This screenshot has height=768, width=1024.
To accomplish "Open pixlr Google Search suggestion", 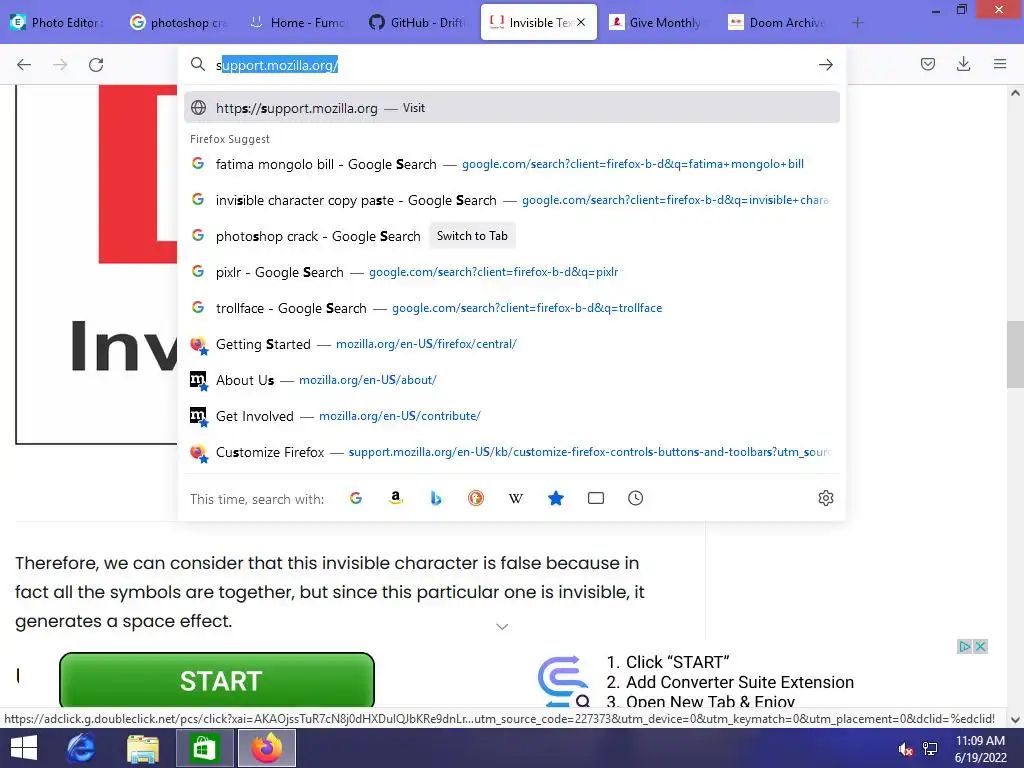I will coord(512,272).
